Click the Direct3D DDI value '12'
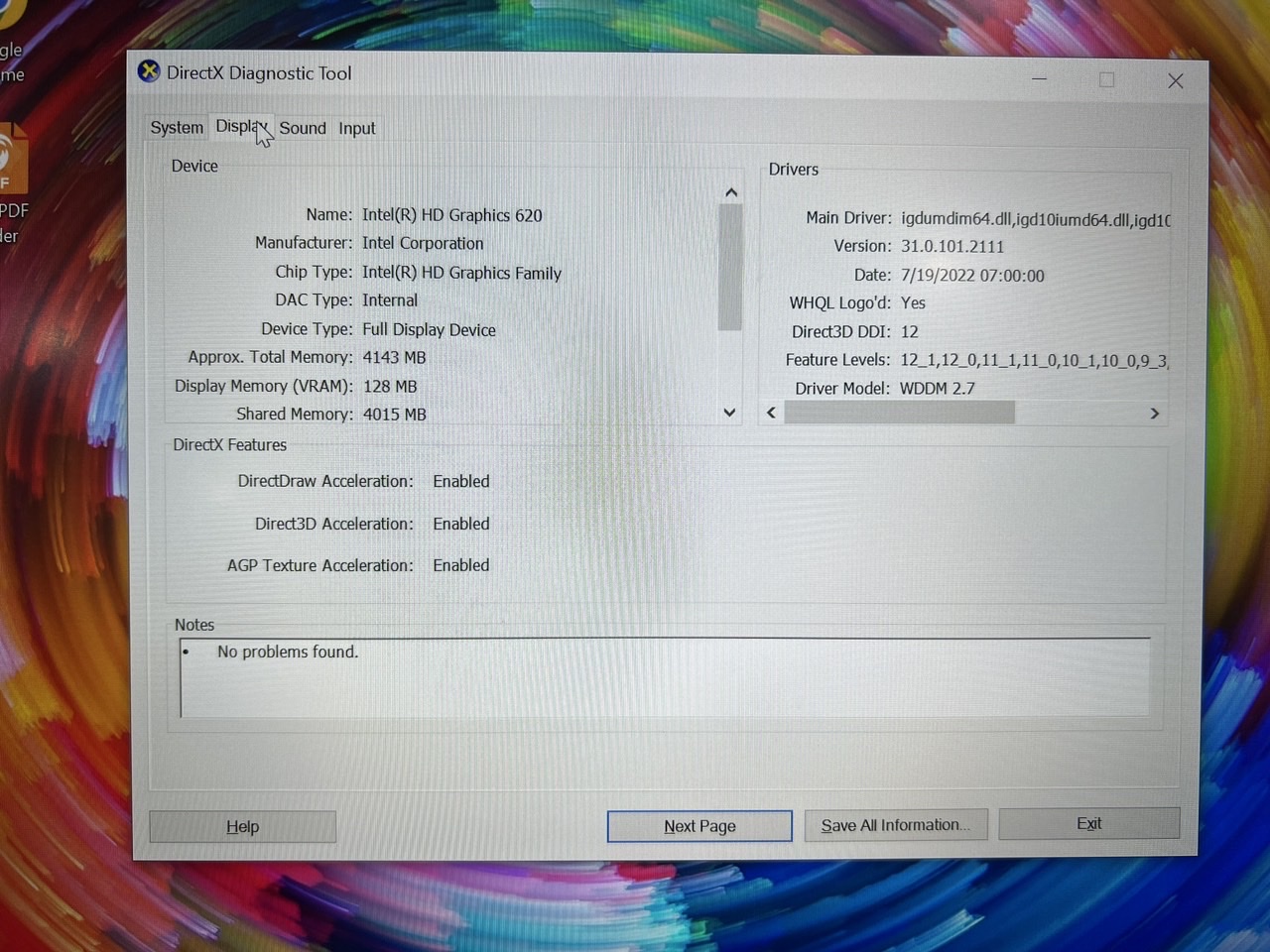Image resolution: width=1270 pixels, height=952 pixels. 910,331
